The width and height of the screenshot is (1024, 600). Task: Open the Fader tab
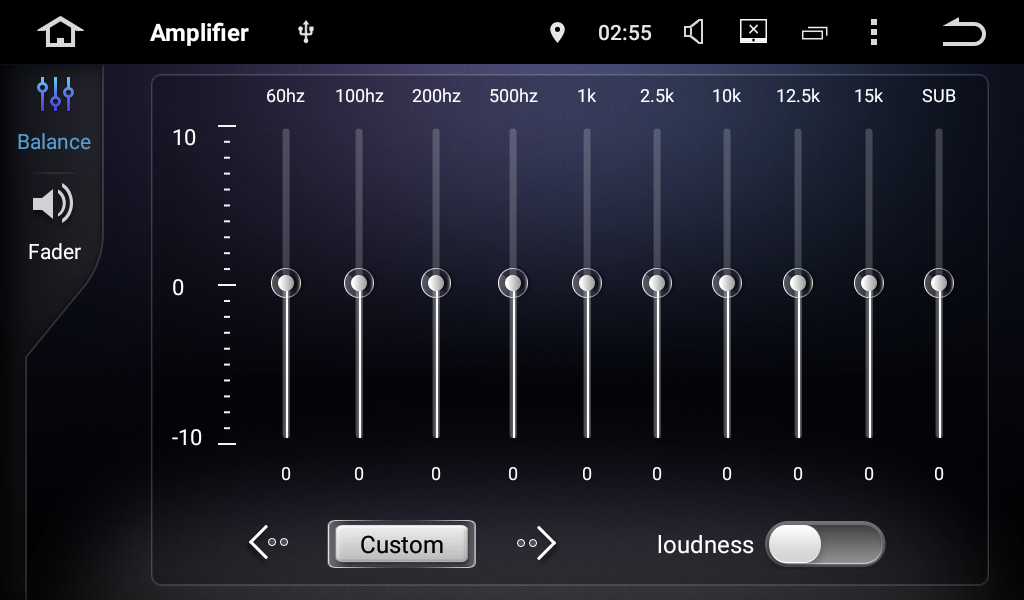click(54, 224)
